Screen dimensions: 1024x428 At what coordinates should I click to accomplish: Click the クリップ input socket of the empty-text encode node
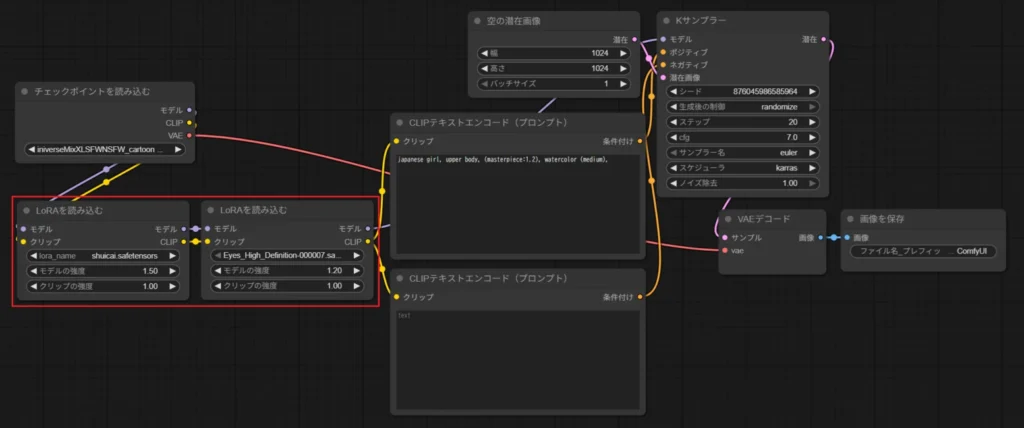click(396, 297)
